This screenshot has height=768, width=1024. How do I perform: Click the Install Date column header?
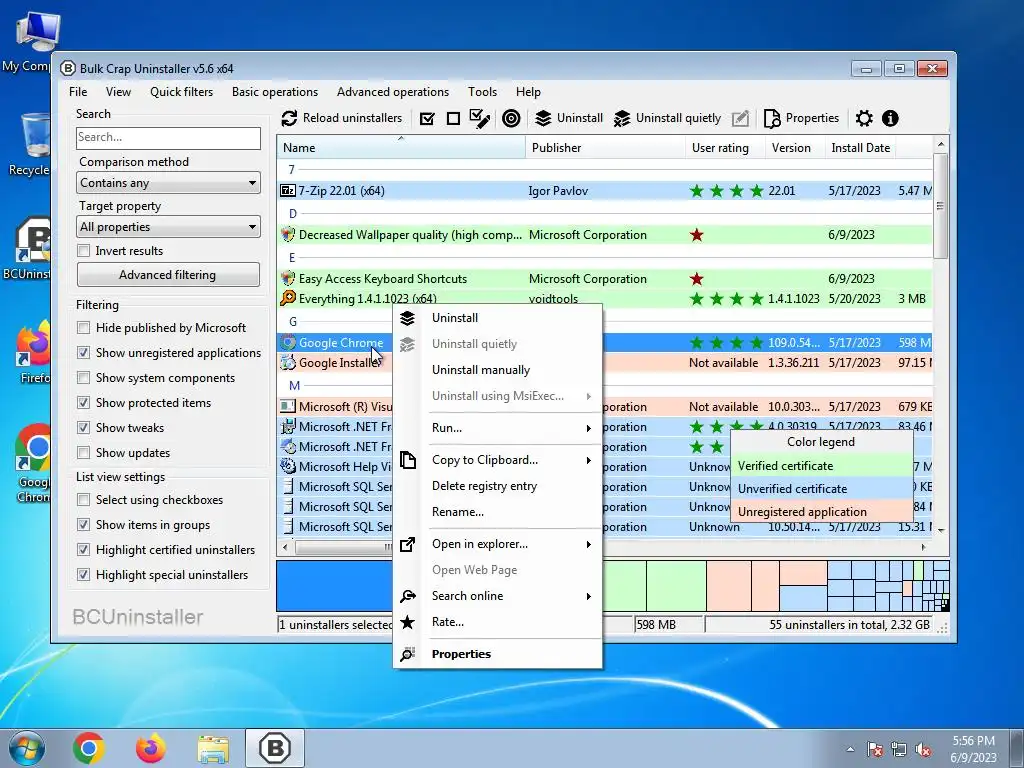pyautogui.click(x=860, y=148)
